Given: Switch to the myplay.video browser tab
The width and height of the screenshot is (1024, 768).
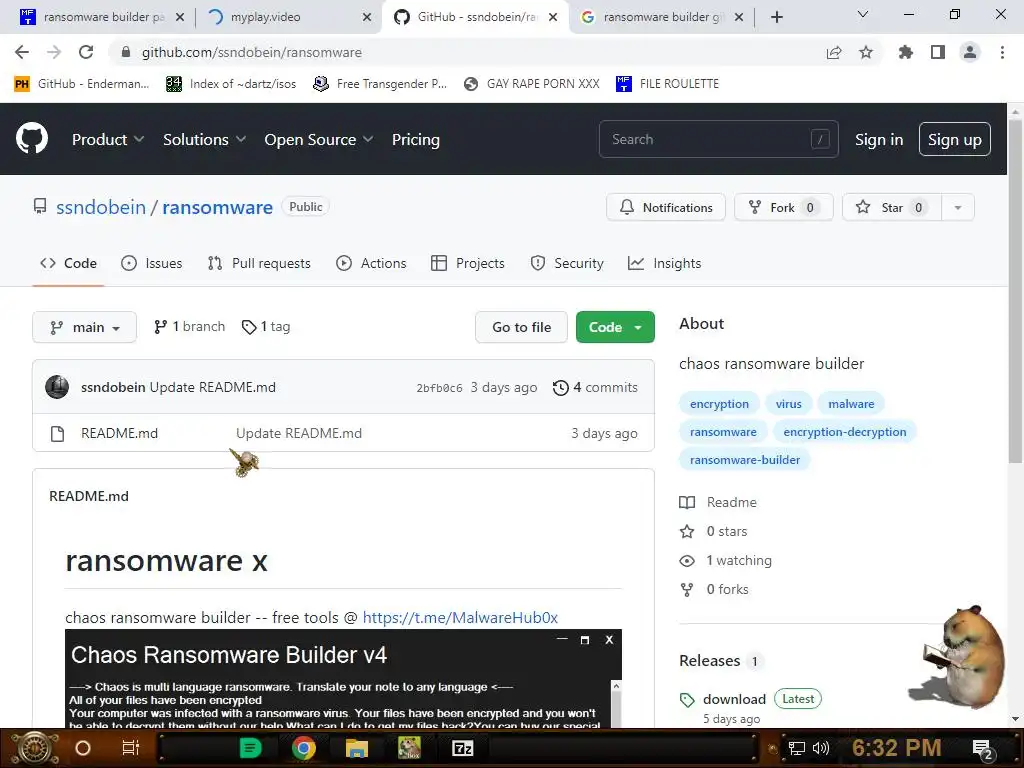Looking at the screenshot, I should coord(287,17).
